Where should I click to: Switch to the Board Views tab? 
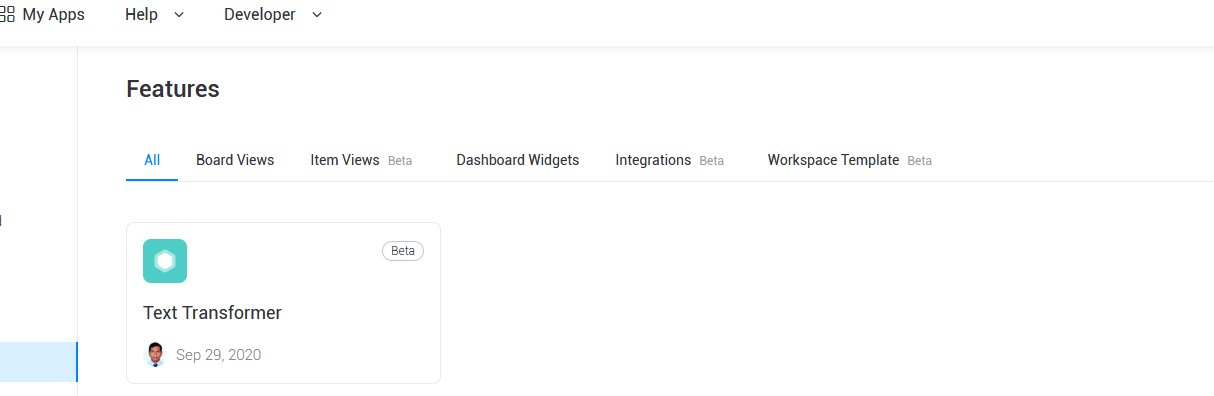tap(235, 160)
